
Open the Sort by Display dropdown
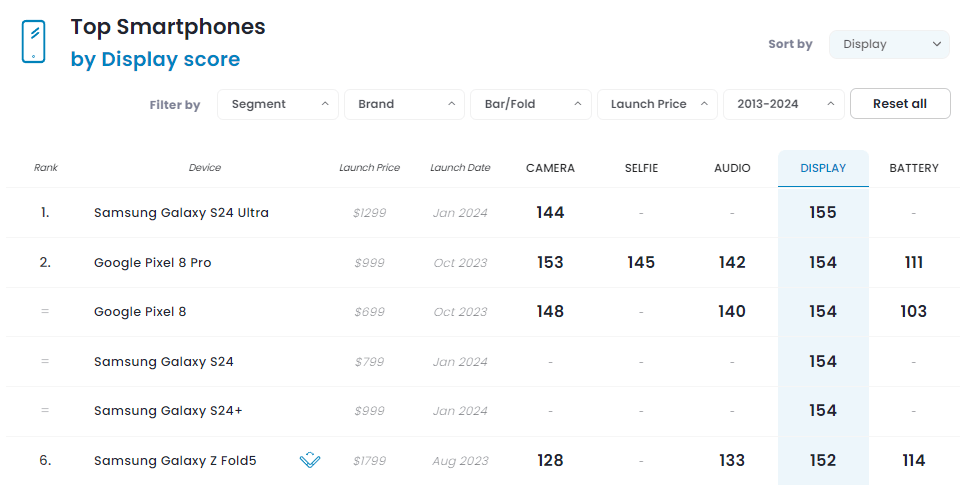[x=889, y=44]
